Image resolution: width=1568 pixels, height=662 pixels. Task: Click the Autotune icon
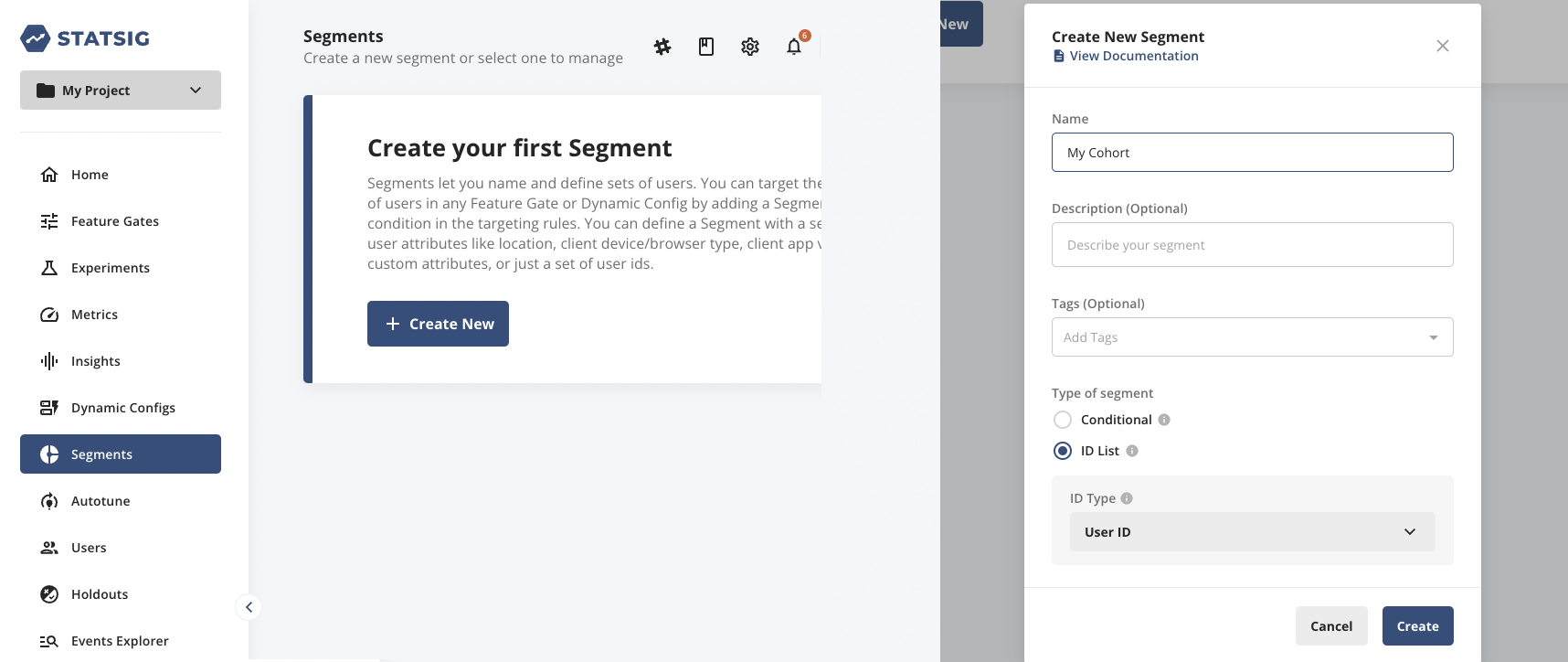click(49, 501)
